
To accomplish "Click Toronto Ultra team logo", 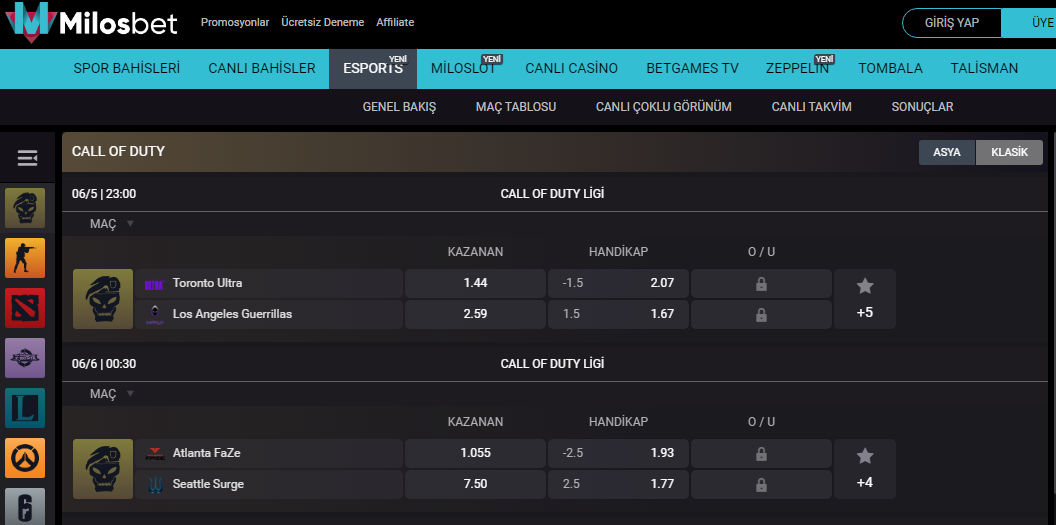I will coord(154,284).
